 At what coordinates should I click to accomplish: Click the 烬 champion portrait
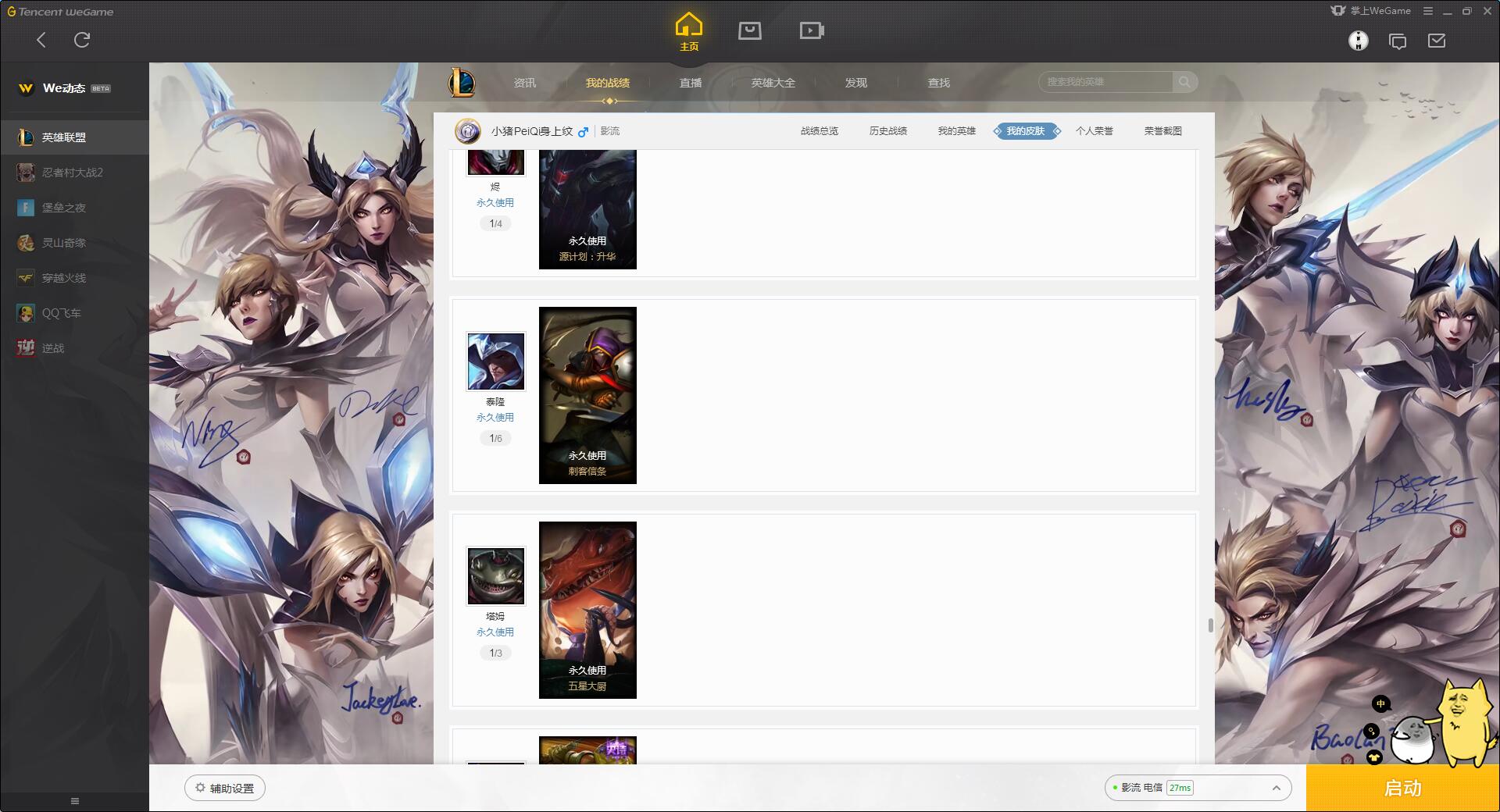coord(496,163)
